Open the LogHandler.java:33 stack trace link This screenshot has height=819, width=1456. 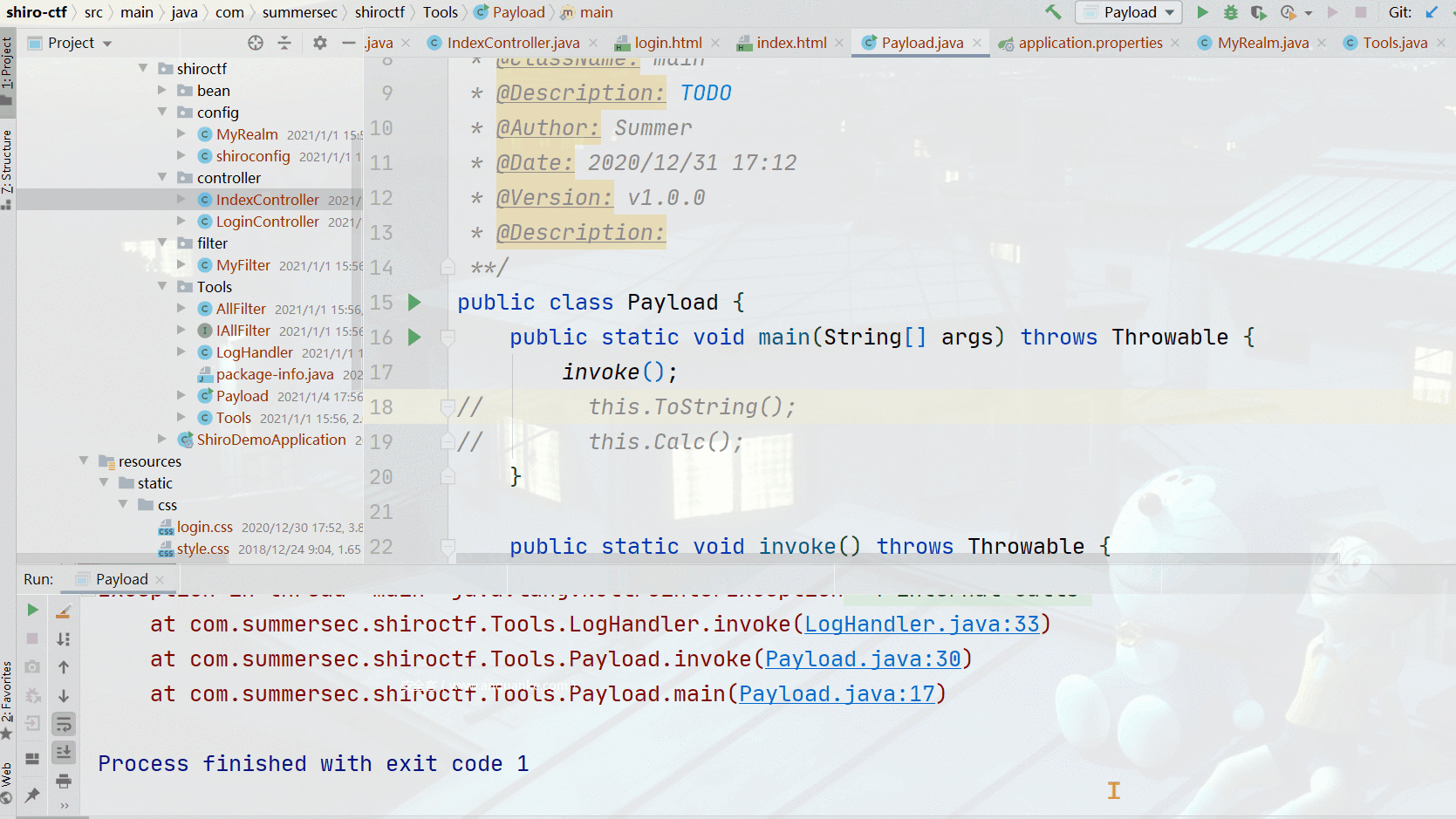pos(921,624)
